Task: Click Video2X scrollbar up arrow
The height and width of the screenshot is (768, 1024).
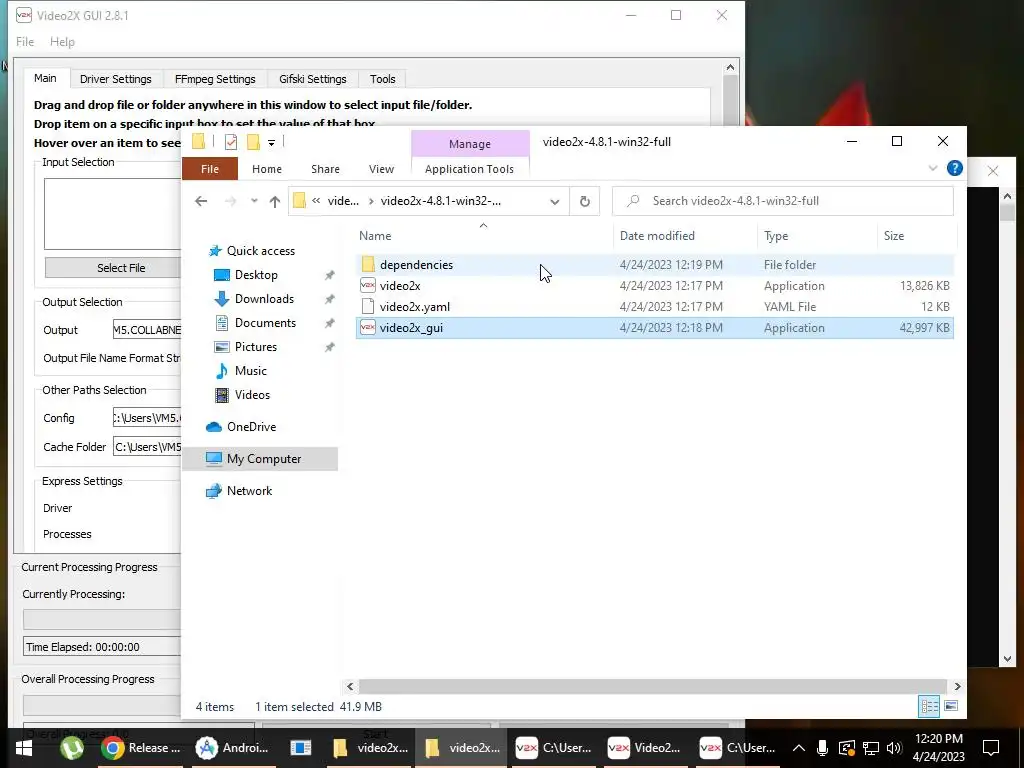Action: (730, 67)
